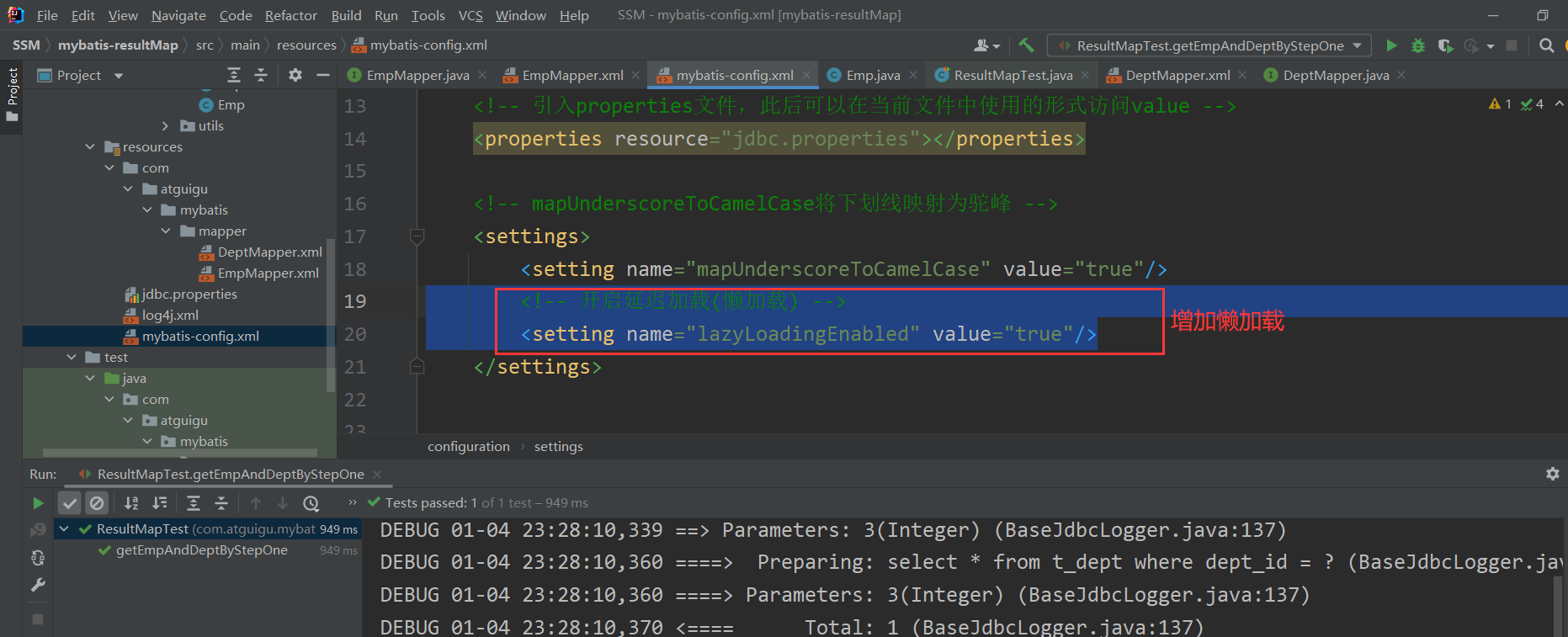The image size is (1568, 637).
Task: Toggle the Project side tool window button
Action: (x=12, y=94)
